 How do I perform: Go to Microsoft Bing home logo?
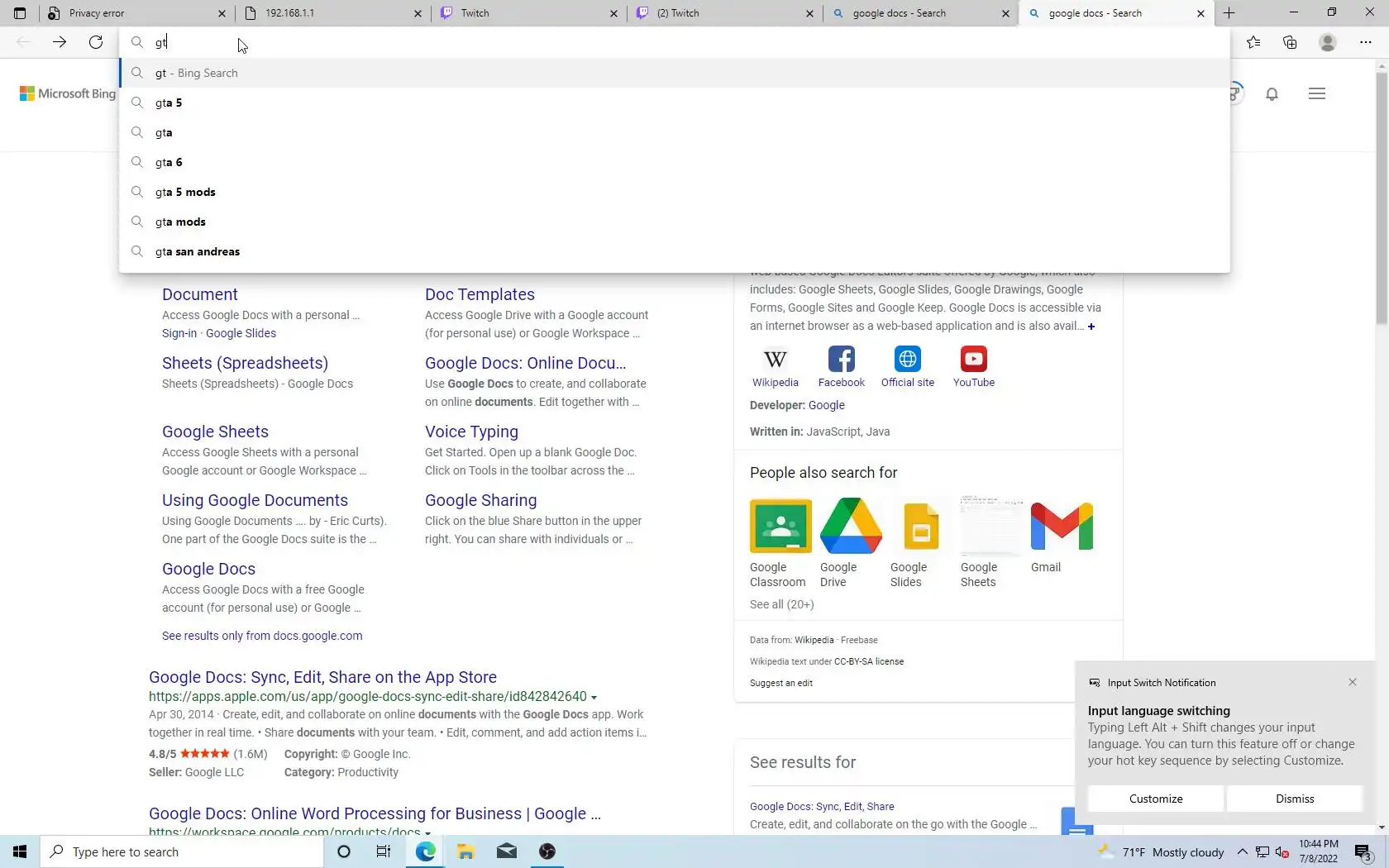[68, 93]
